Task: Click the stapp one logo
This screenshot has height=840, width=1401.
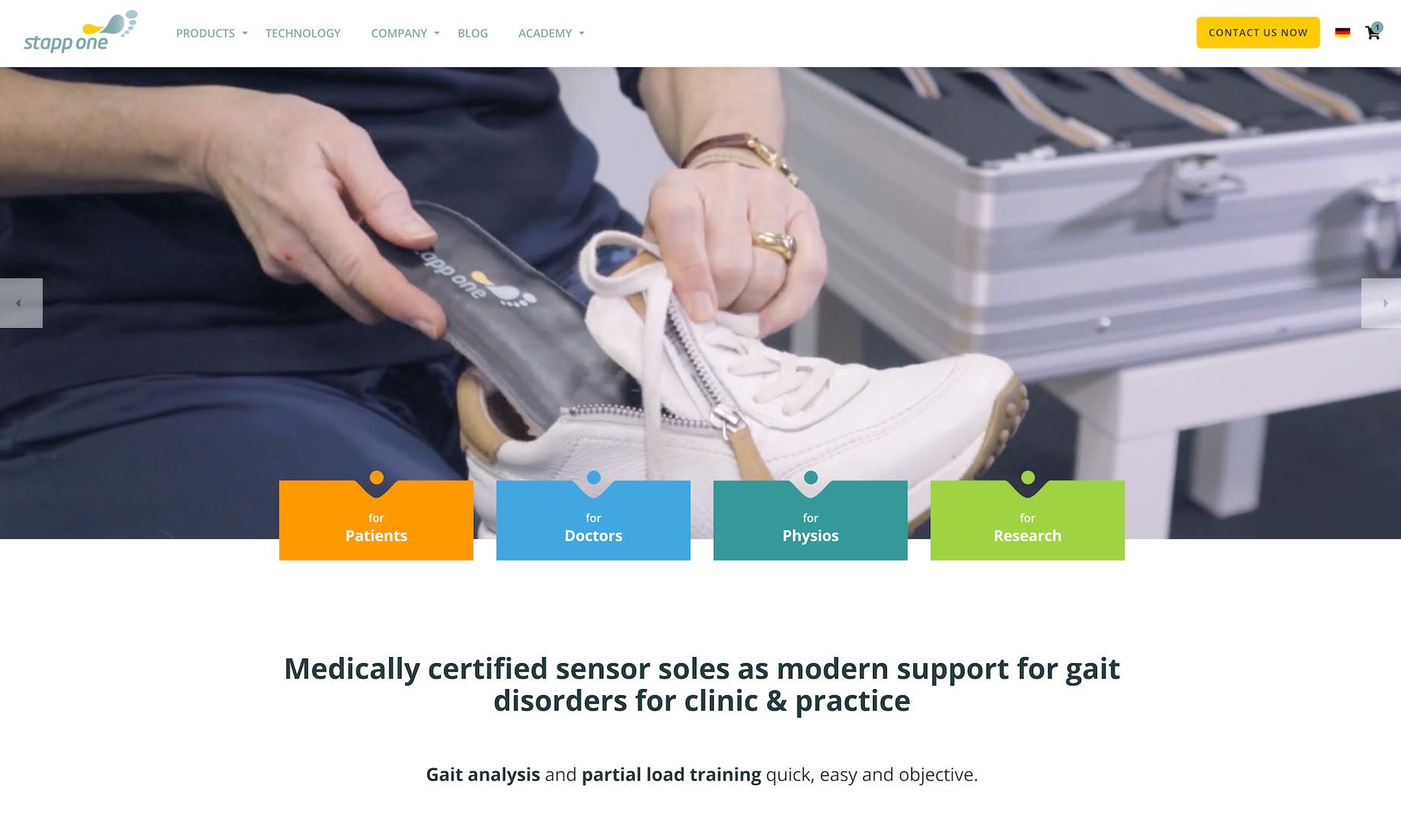Action: tap(81, 32)
